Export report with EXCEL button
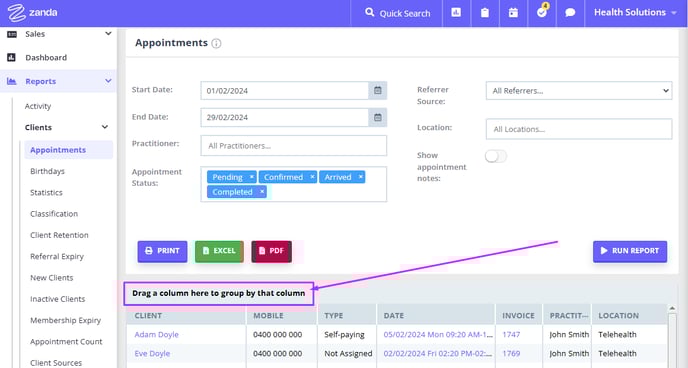The width and height of the screenshot is (688, 368). tap(219, 251)
